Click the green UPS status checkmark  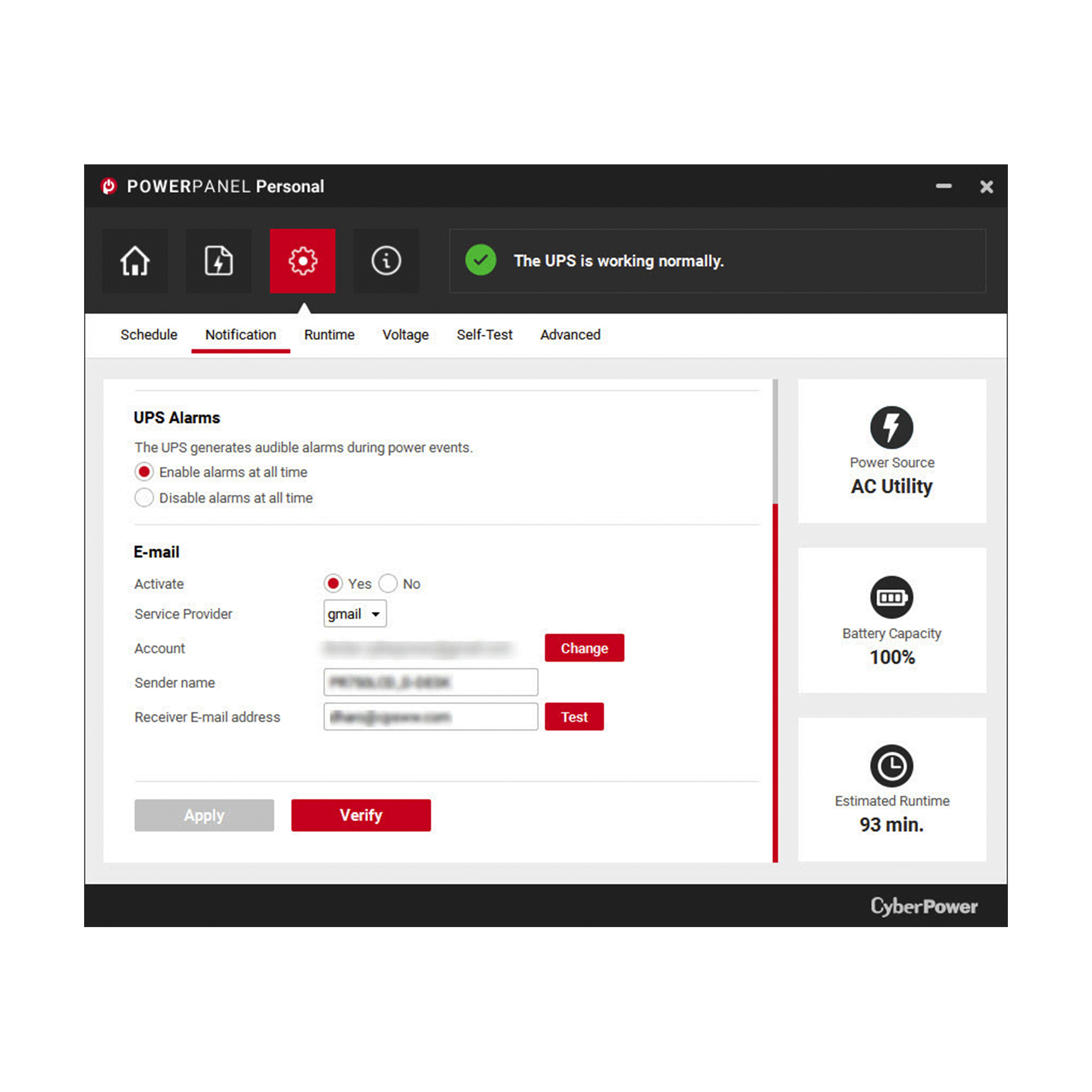click(x=480, y=260)
